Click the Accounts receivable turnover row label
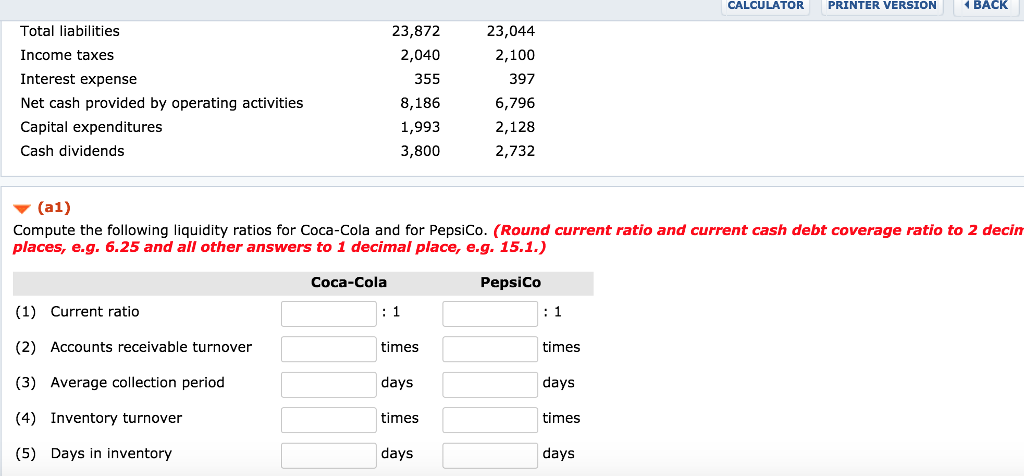This screenshot has width=1024, height=476. 151,347
